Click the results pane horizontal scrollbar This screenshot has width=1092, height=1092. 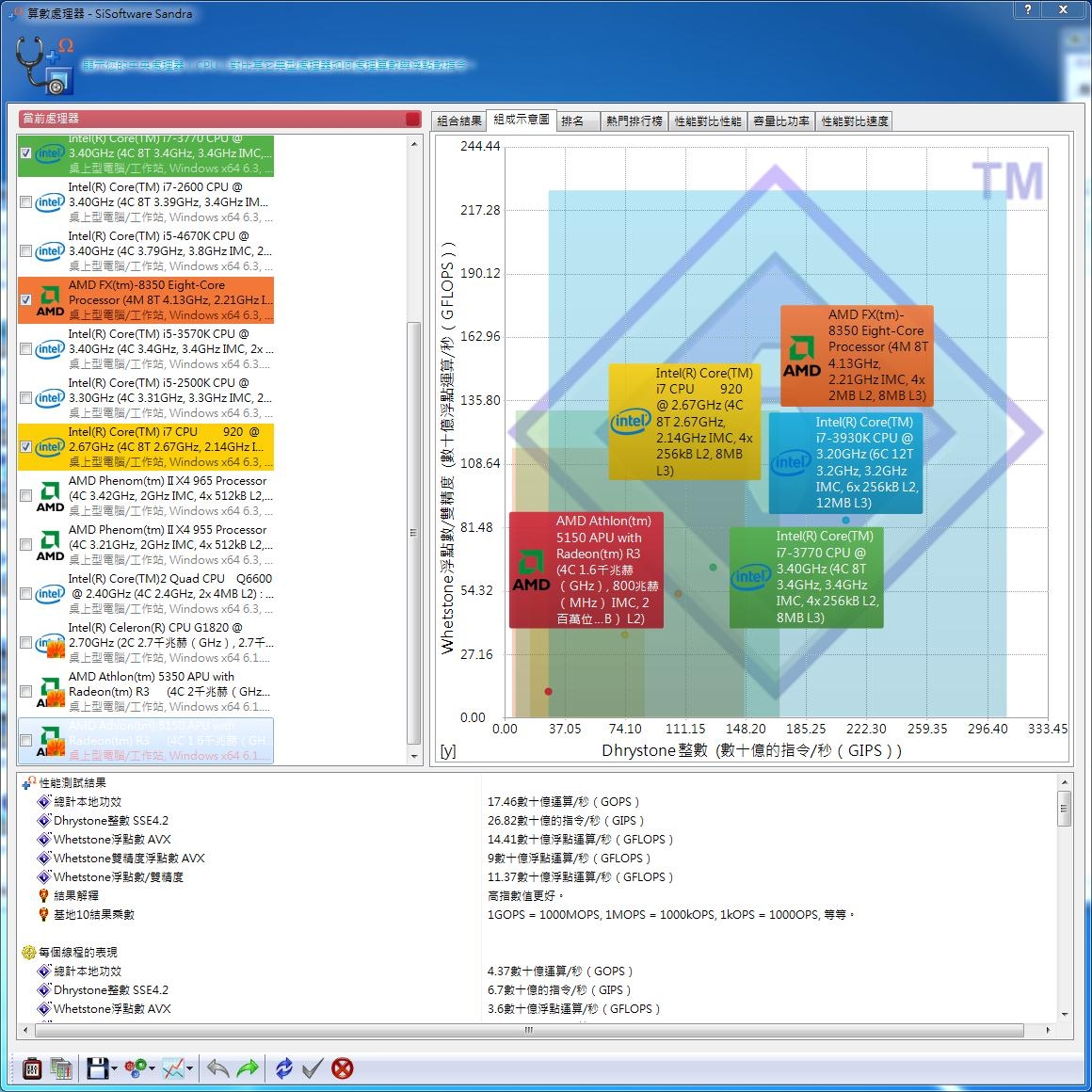tap(529, 1030)
